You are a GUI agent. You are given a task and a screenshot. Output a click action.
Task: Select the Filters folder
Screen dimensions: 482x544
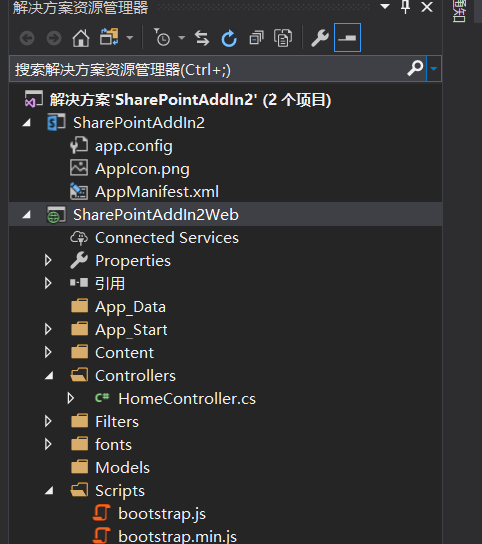[117, 422]
